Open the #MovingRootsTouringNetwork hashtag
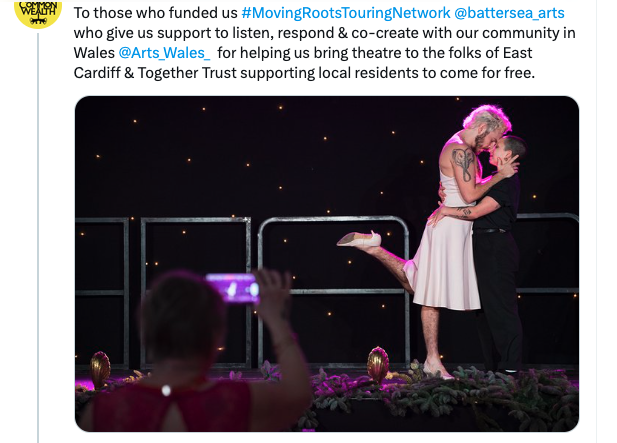 [x=345, y=13]
